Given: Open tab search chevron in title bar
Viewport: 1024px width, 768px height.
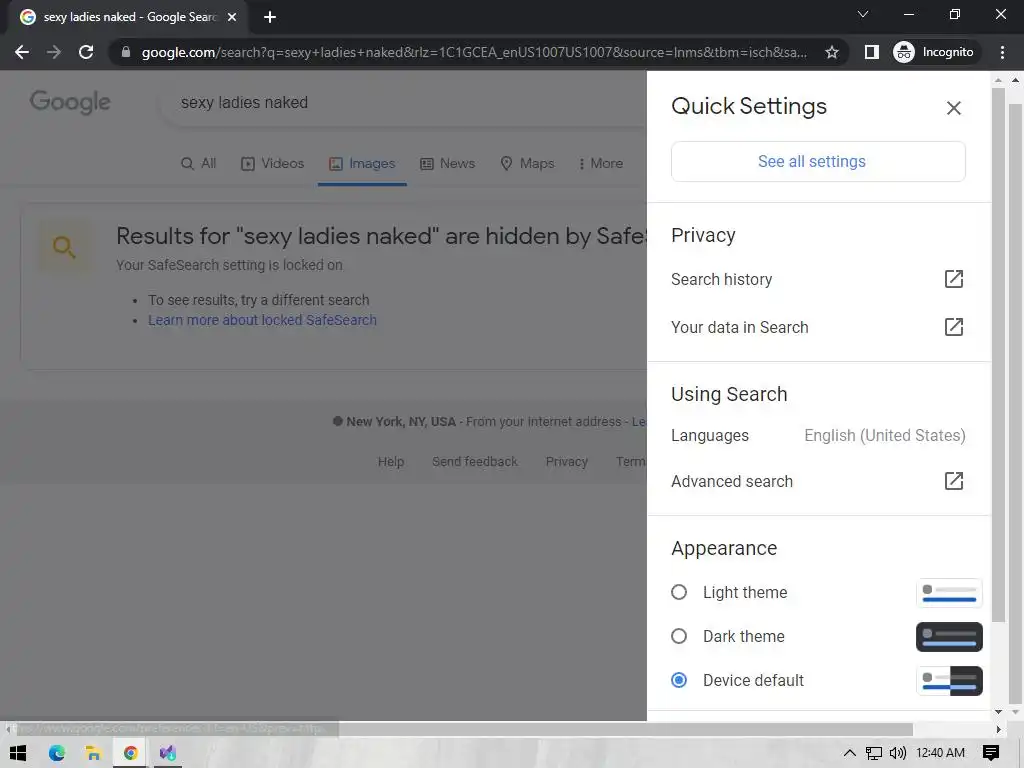Looking at the screenshot, I should [x=863, y=14].
